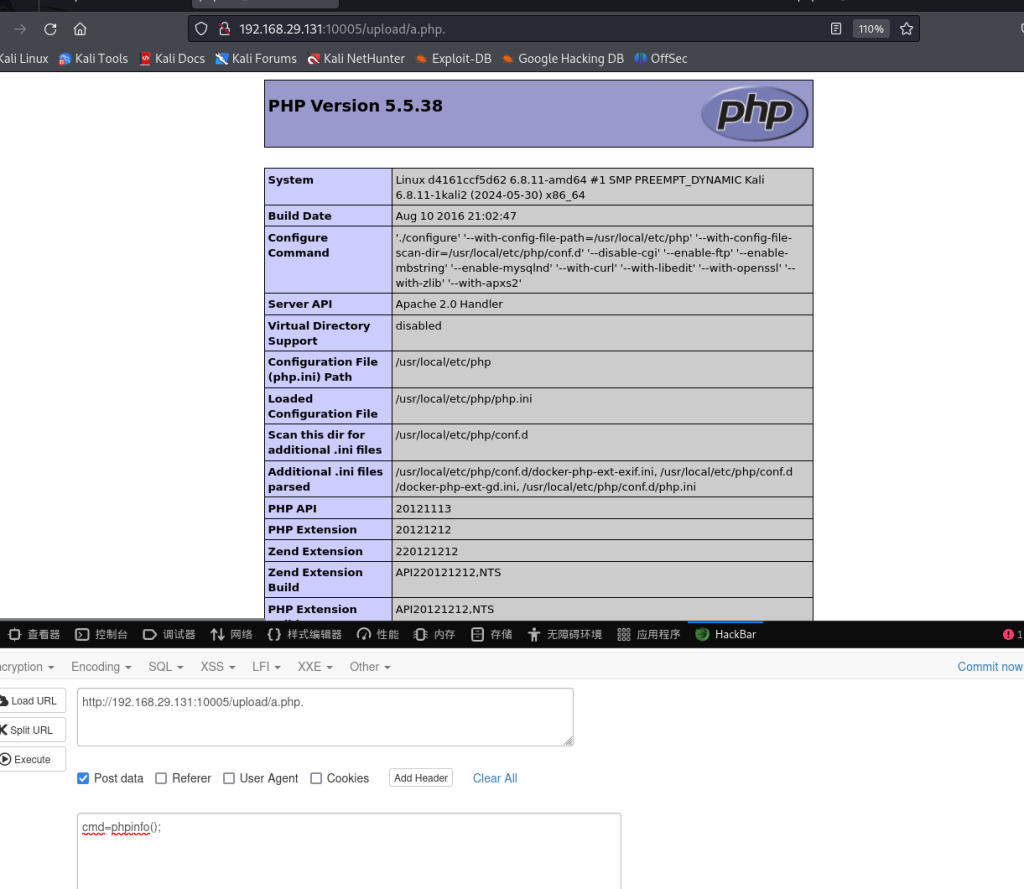1024x889 pixels.
Task: Toggle reader view icon in address bar
Action: click(x=836, y=29)
